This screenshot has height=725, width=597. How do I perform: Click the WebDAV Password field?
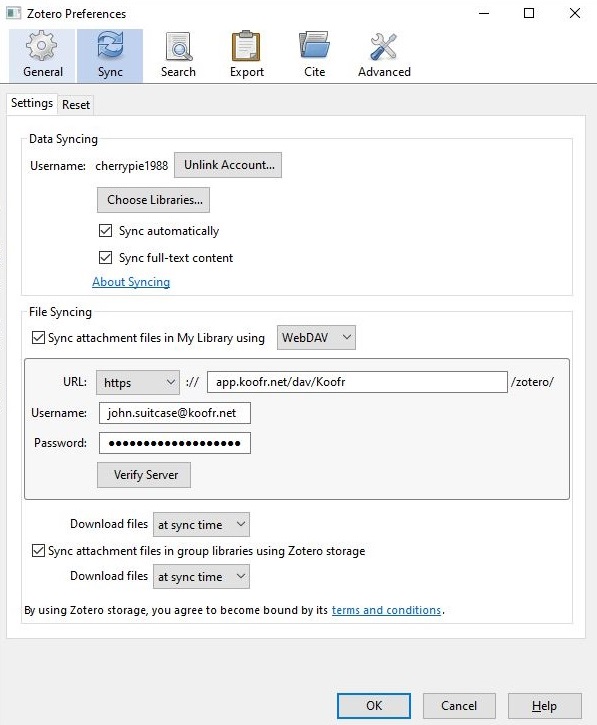[175, 443]
